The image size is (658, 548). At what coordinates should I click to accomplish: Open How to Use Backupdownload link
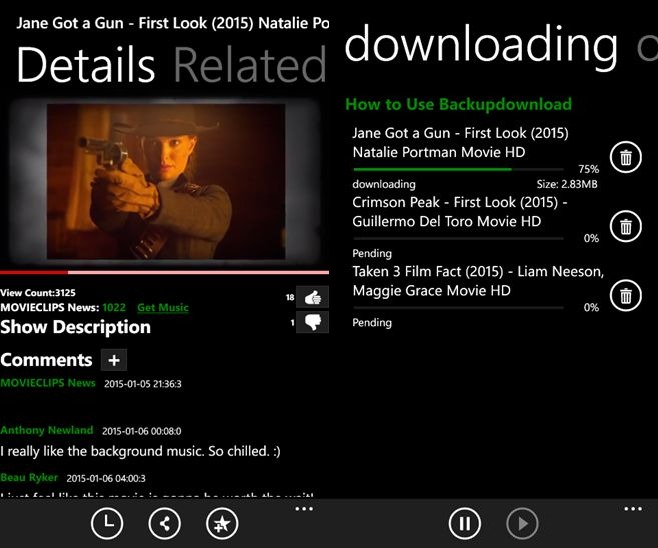tap(458, 104)
